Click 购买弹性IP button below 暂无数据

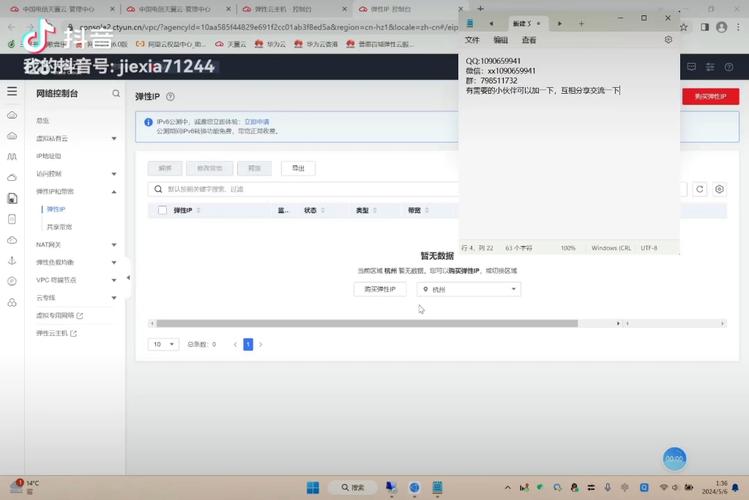pyautogui.click(x=380, y=289)
